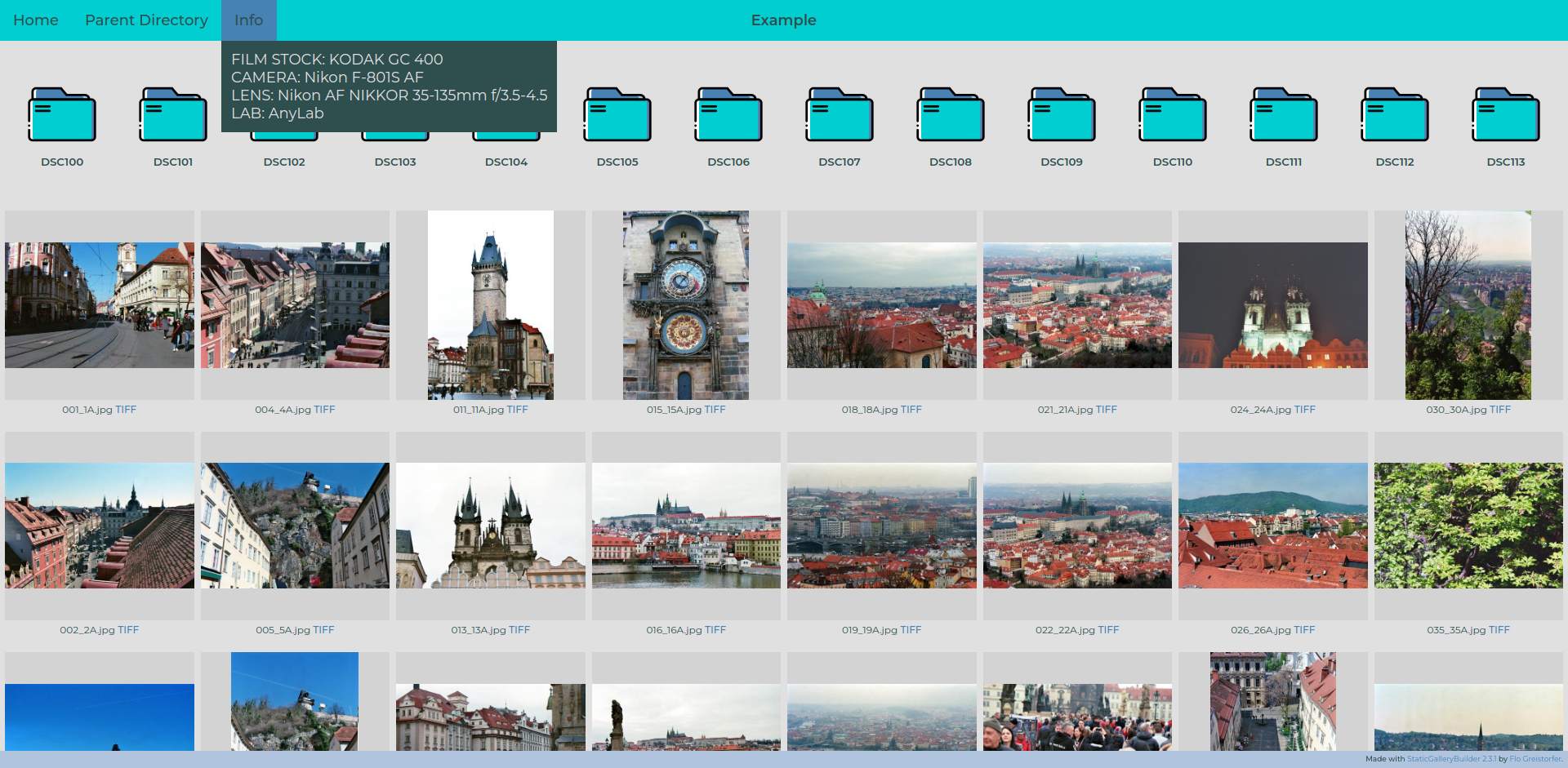The width and height of the screenshot is (1568, 768).
Task: Open the DSC113 folder icon
Action: 1506,115
